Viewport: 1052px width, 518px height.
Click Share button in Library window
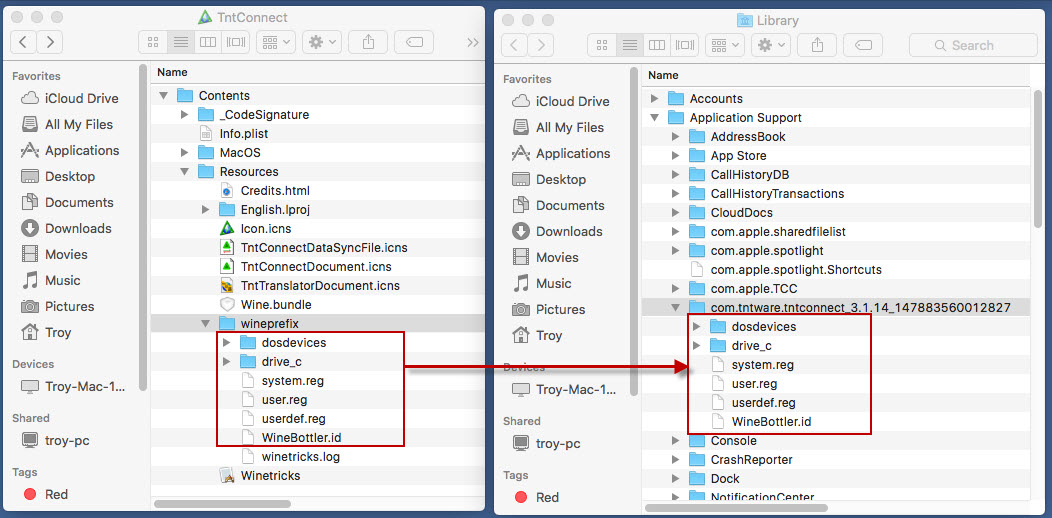click(817, 45)
